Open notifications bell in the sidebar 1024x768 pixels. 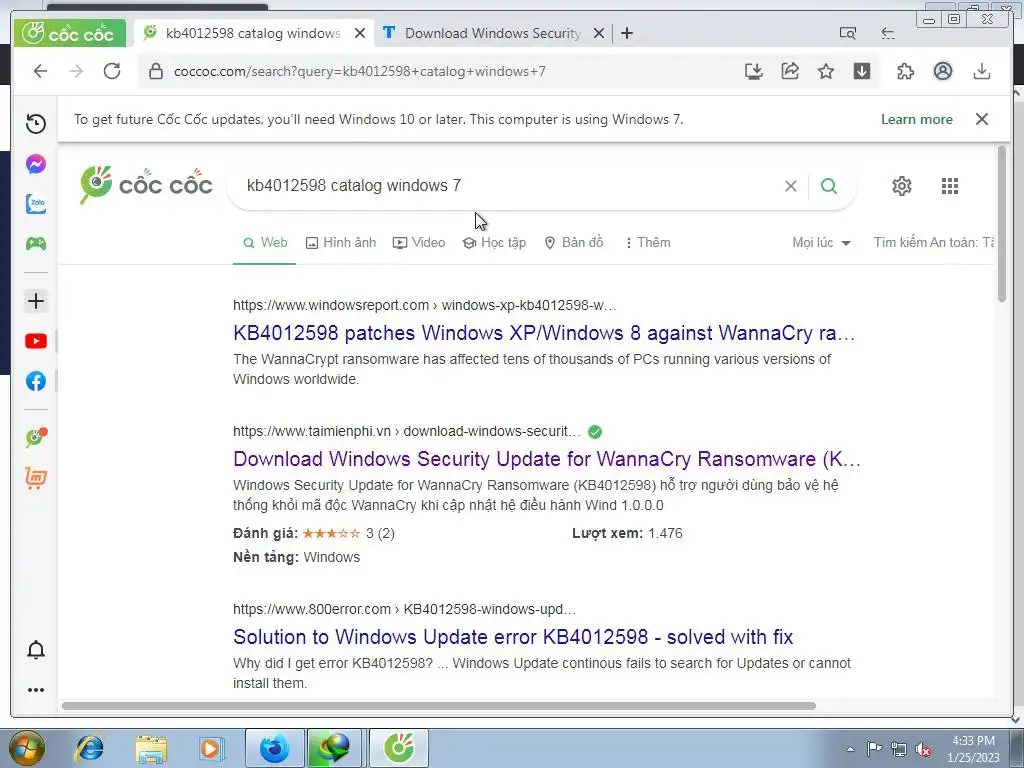coord(36,650)
